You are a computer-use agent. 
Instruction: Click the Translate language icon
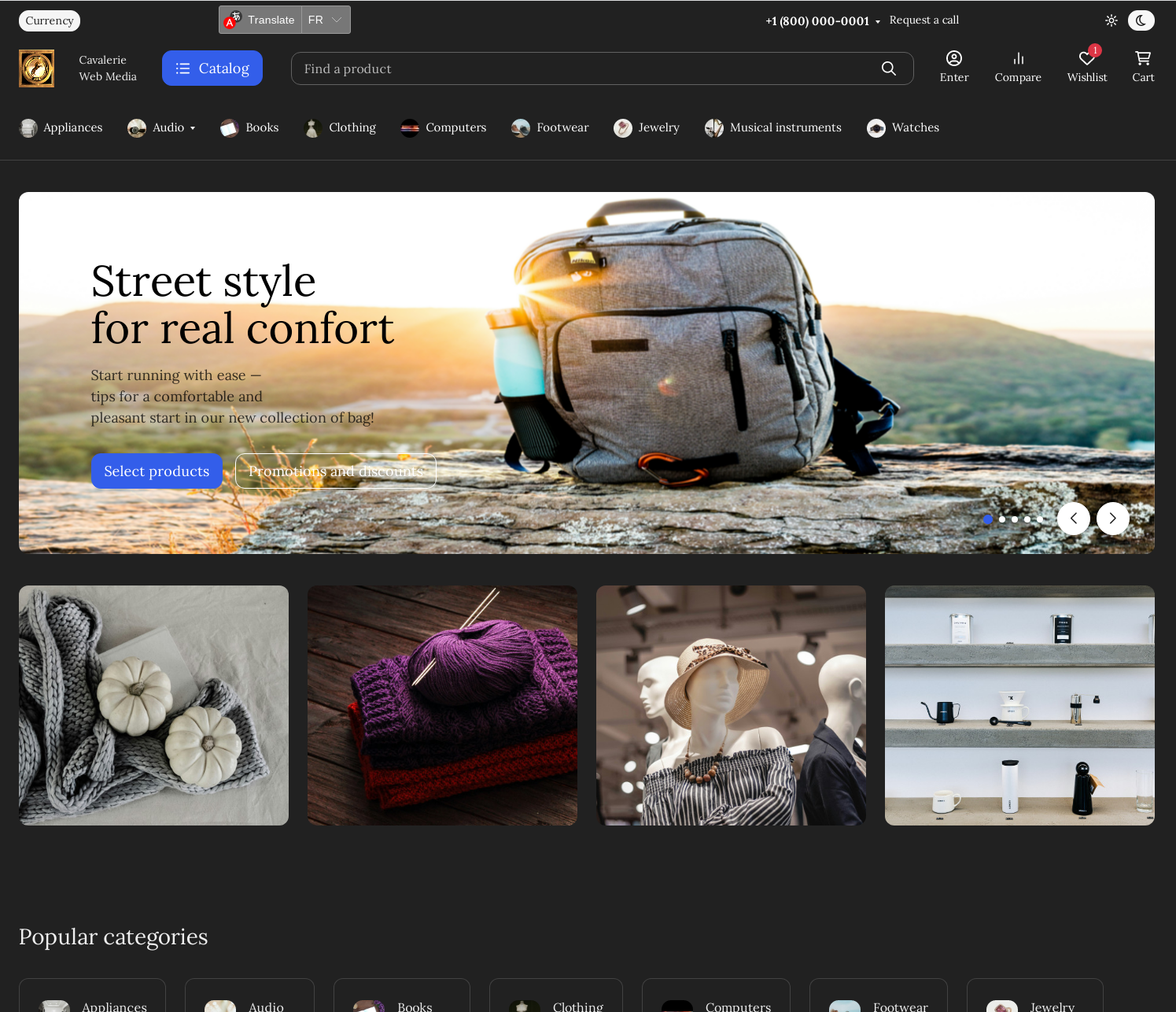232,20
